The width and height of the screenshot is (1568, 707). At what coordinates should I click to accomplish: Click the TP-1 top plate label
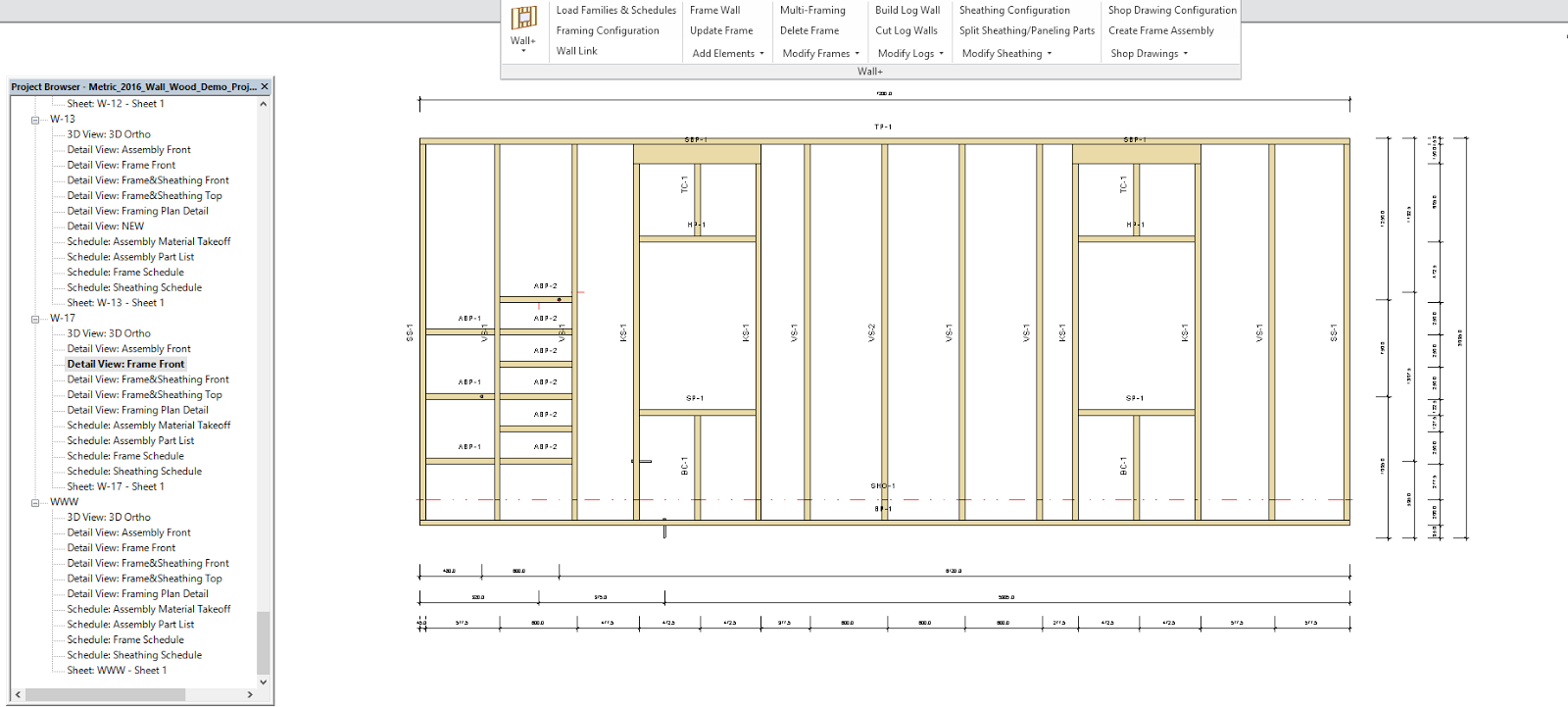[883, 127]
